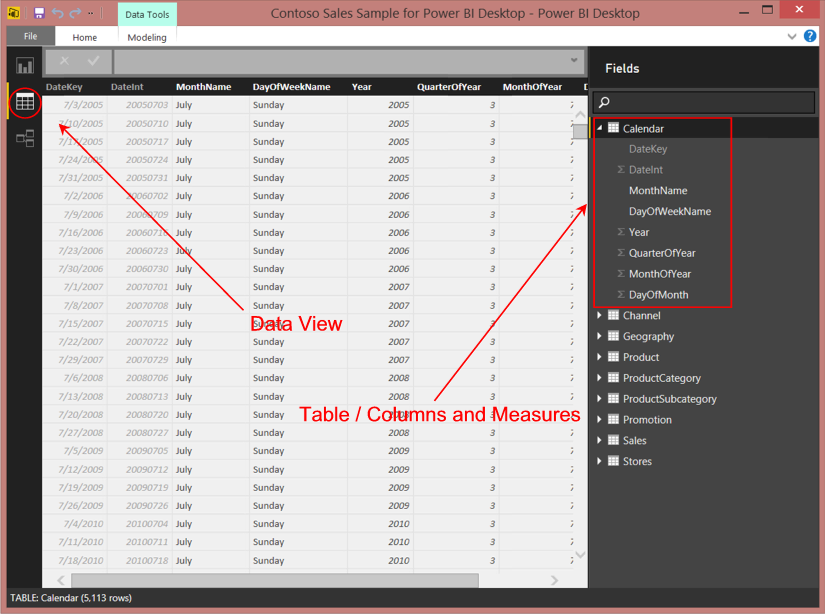This screenshot has width=825, height=614.
Task: Click the cell with value 20100718
Action: [139, 560]
